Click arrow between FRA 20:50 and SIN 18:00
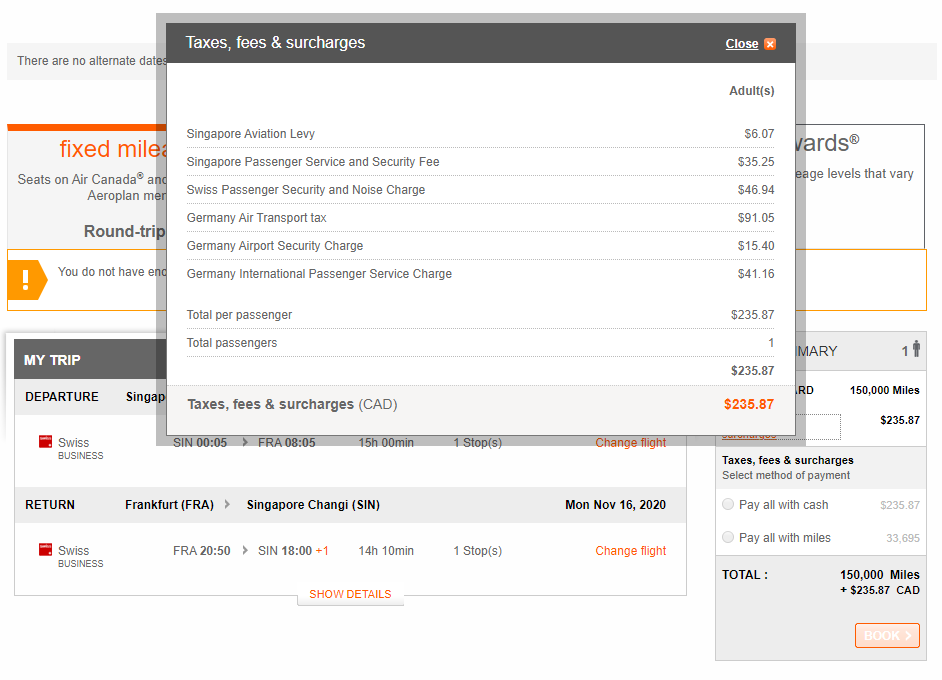The image size is (942, 680). [x=245, y=550]
